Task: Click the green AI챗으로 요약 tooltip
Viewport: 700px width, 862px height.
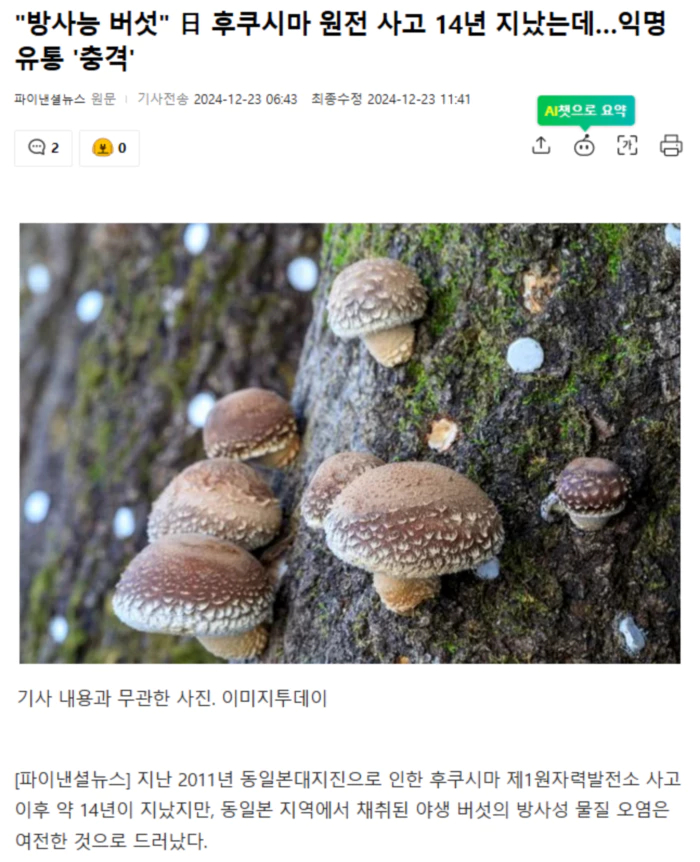Action: pyautogui.click(x=586, y=110)
